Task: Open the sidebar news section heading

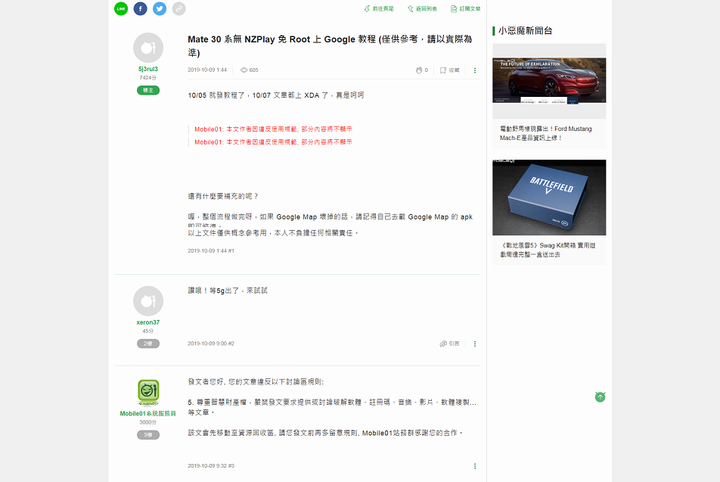Action: [x=525, y=31]
